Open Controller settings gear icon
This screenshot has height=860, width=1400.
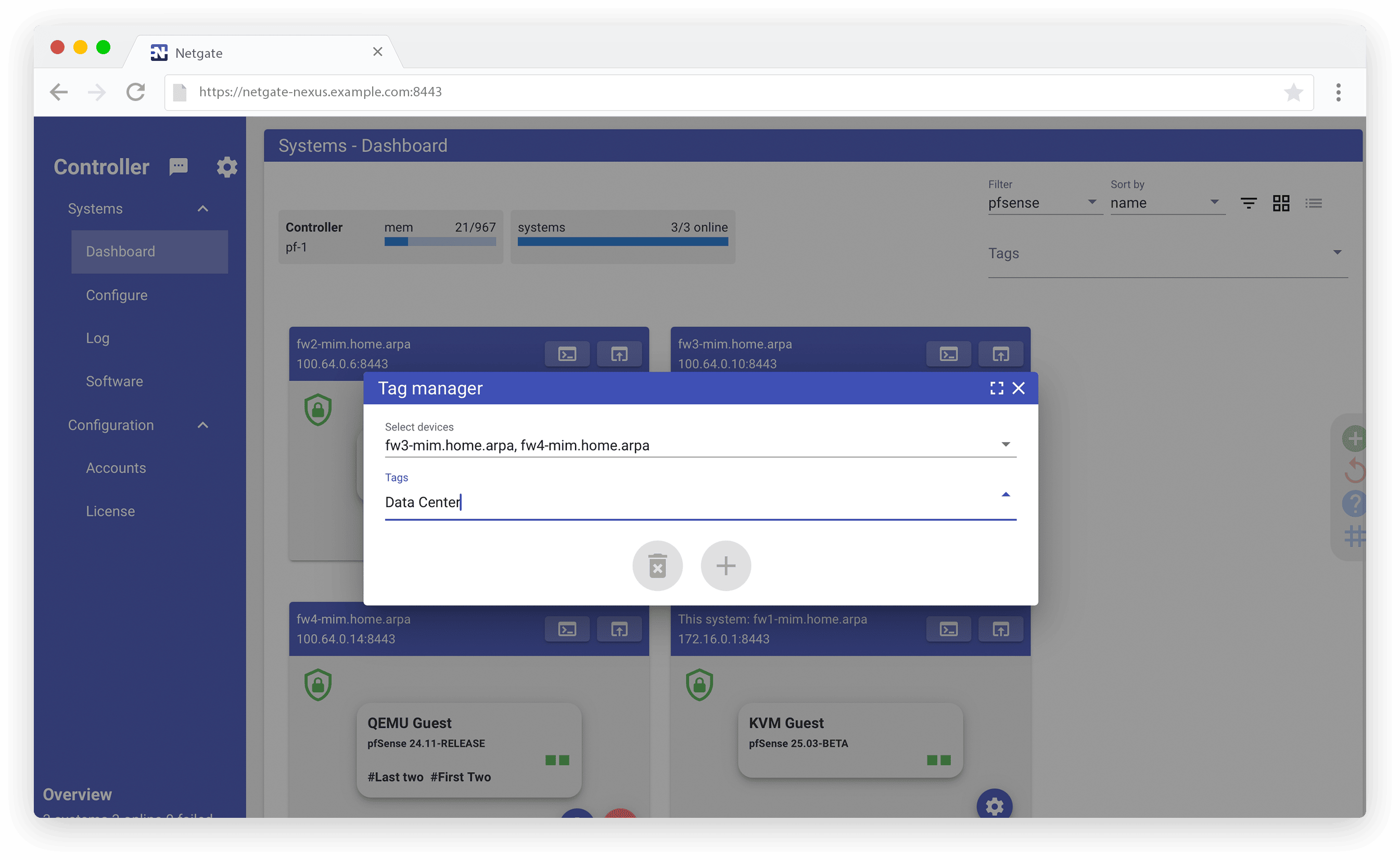click(227, 167)
